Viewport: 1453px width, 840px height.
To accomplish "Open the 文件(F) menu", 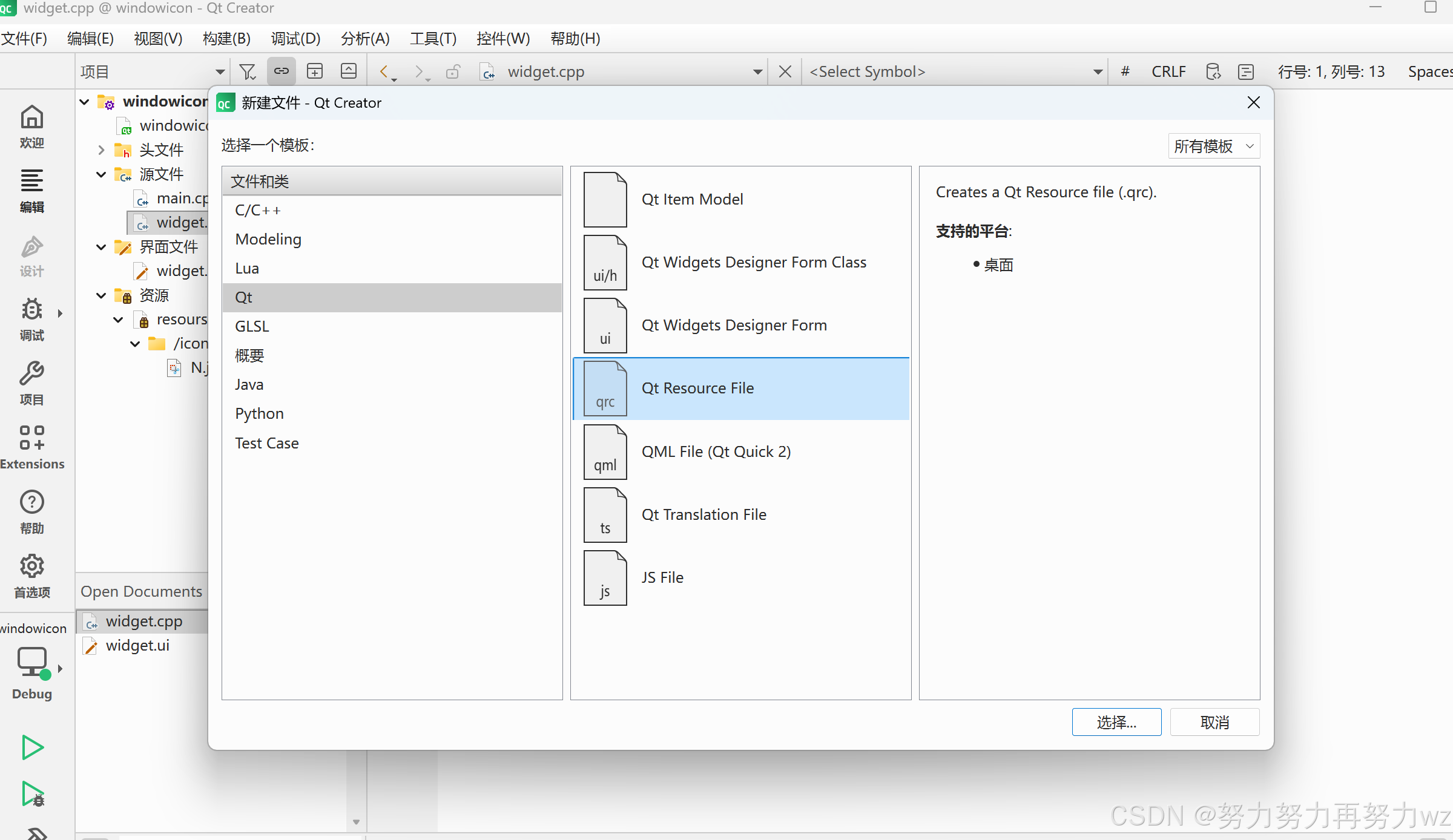I will (24, 39).
